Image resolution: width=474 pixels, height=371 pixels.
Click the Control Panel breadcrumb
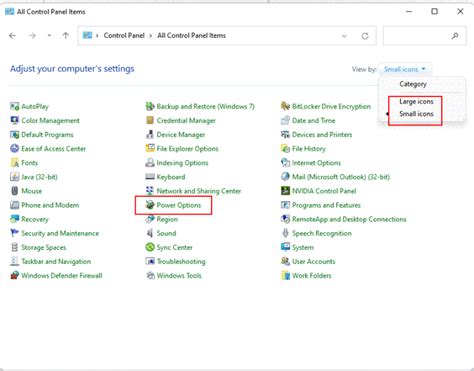click(124, 35)
